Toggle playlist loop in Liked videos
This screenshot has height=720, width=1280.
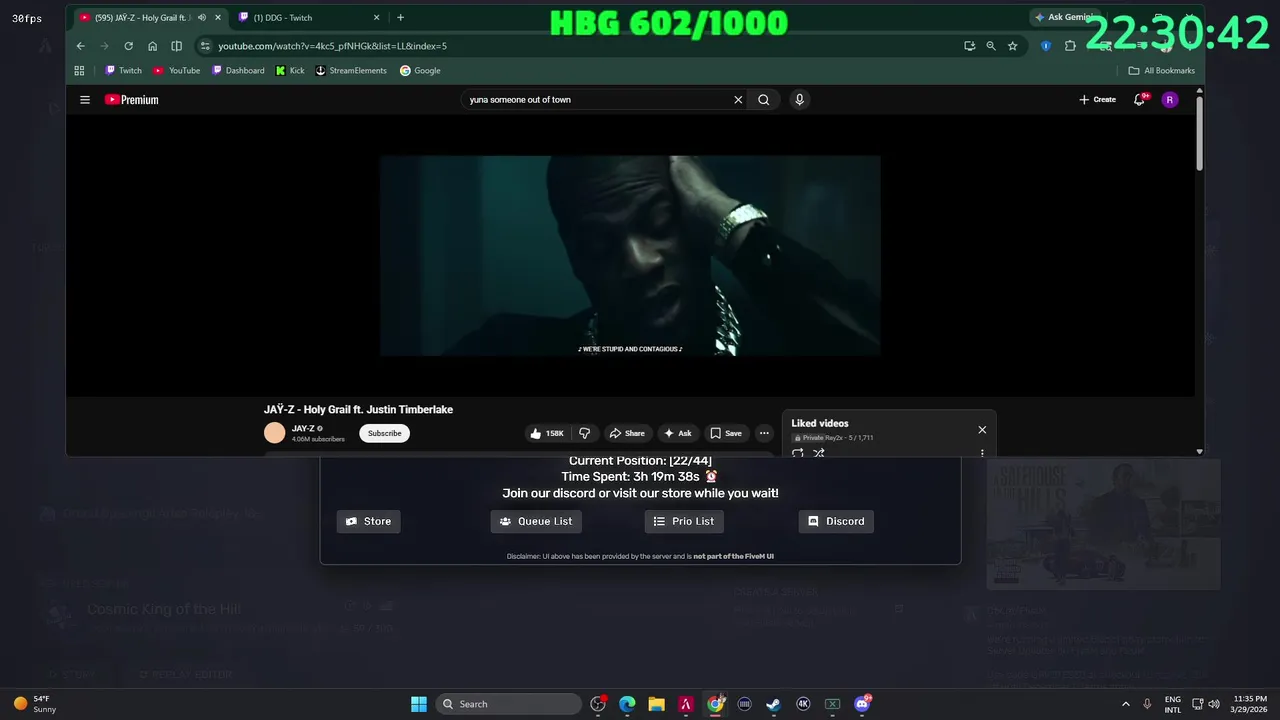(x=798, y=453)
